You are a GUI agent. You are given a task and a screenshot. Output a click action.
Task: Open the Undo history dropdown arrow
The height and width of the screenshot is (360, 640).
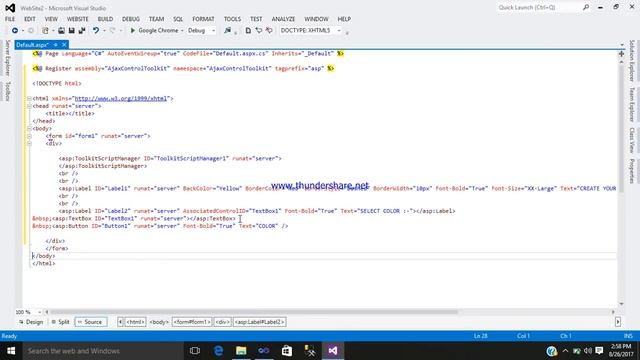coord(104,31)
